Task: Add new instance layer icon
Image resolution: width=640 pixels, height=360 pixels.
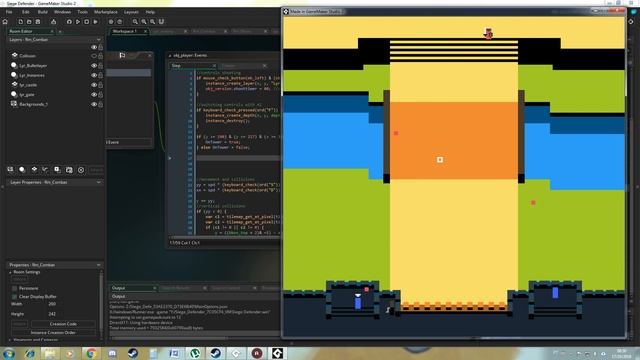Action: [x=22, y=169]
